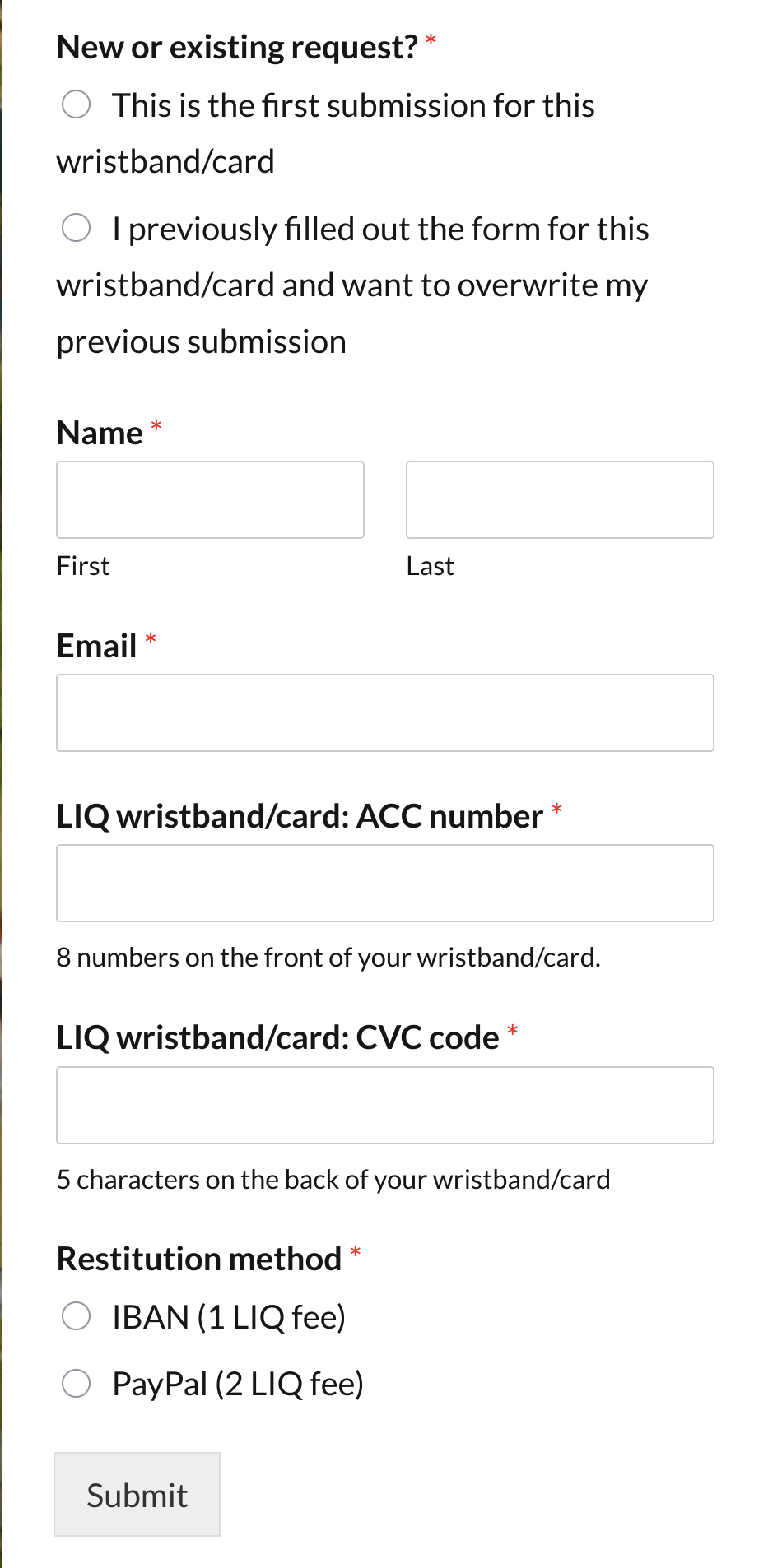Viewport: 768px width, 1568px height.
Task: Click the bold "Email" field label
Action: (x=96, y=646)
